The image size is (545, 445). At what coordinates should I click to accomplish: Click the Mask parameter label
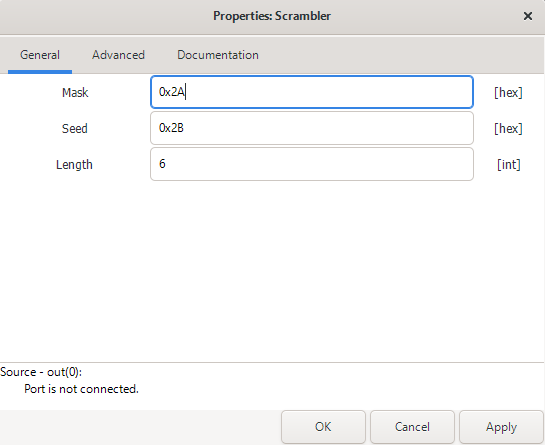pyautogui.click(x=75, y=92)
